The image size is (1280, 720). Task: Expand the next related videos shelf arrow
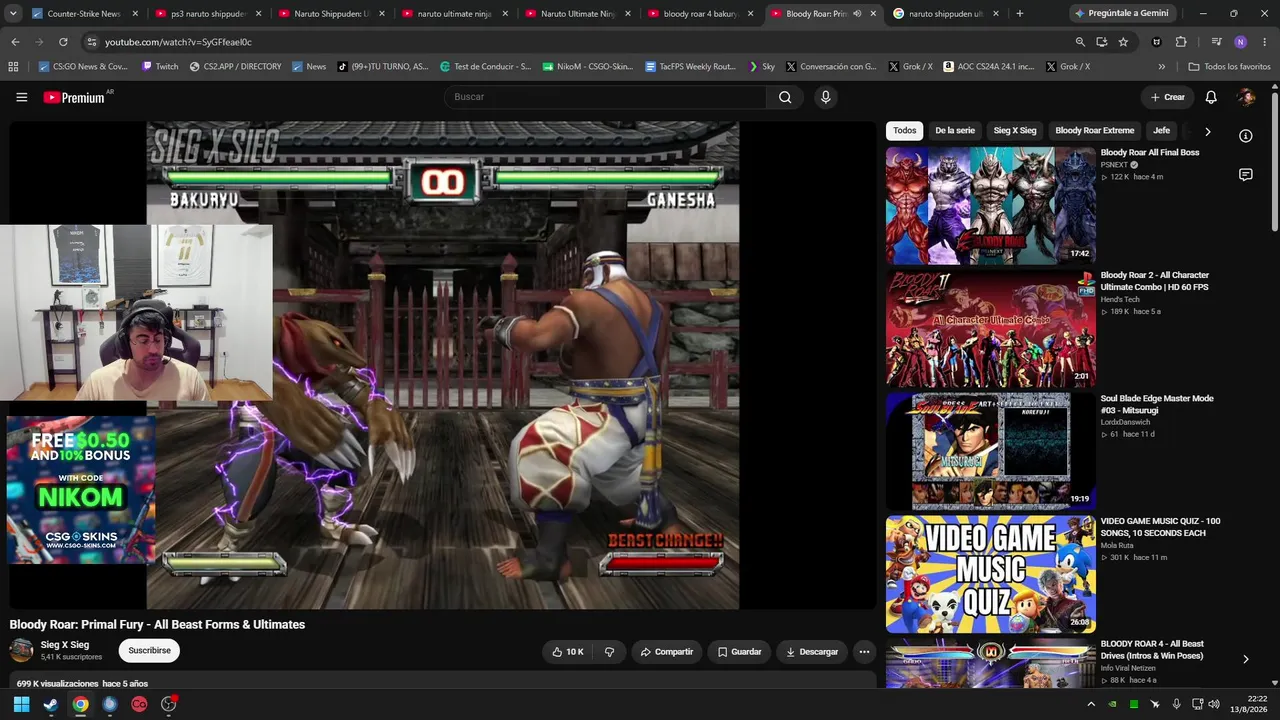coord(1245,659)
